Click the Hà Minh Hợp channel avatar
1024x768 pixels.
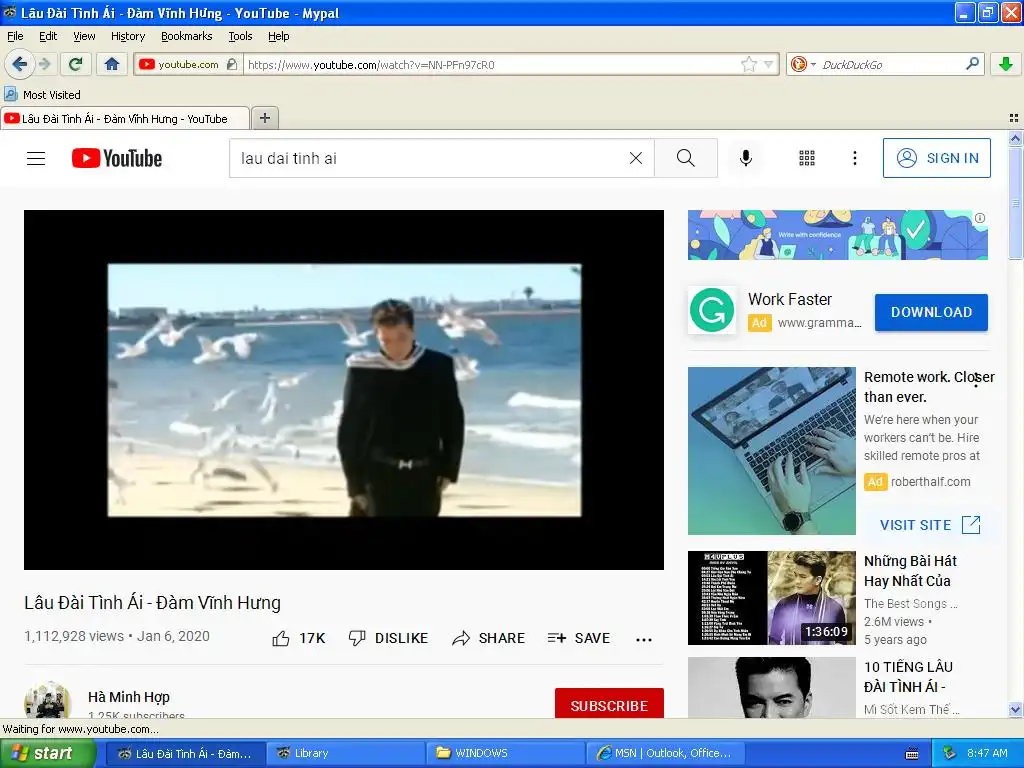tap(47, 700)
